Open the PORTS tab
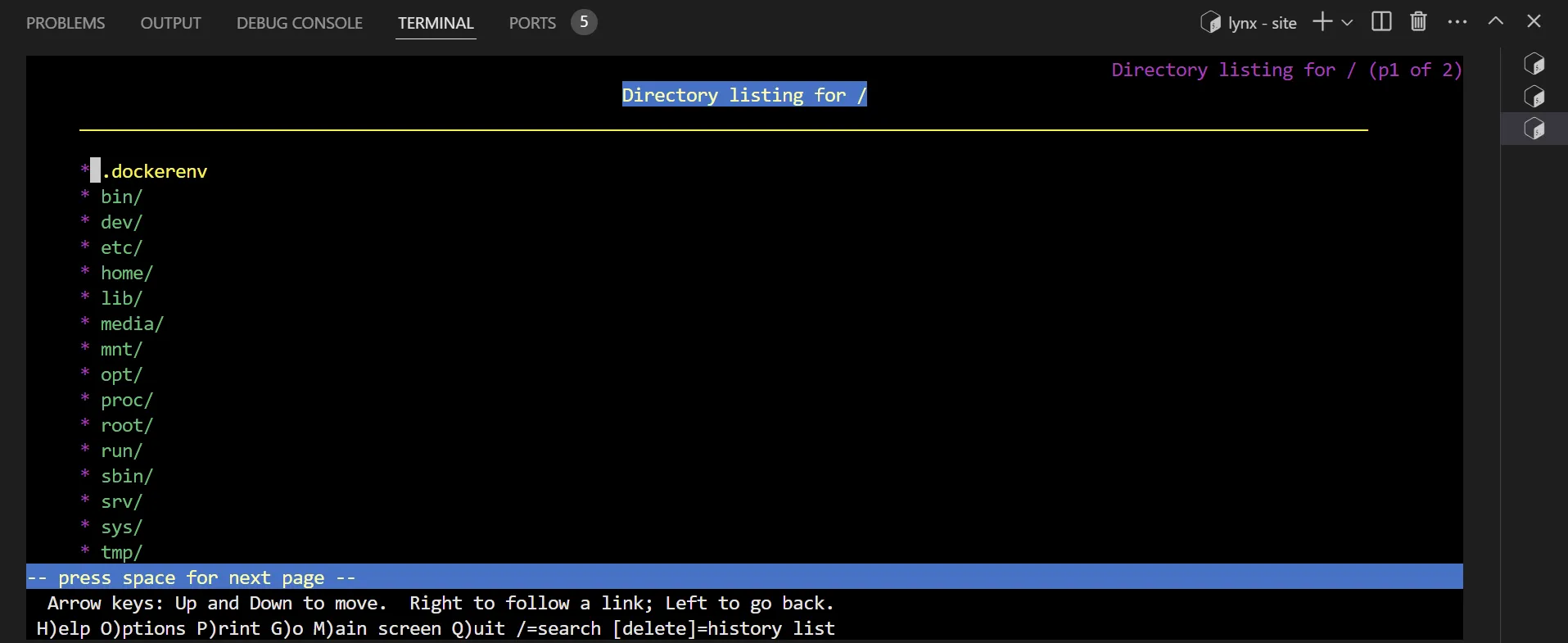 coord(532,23)
